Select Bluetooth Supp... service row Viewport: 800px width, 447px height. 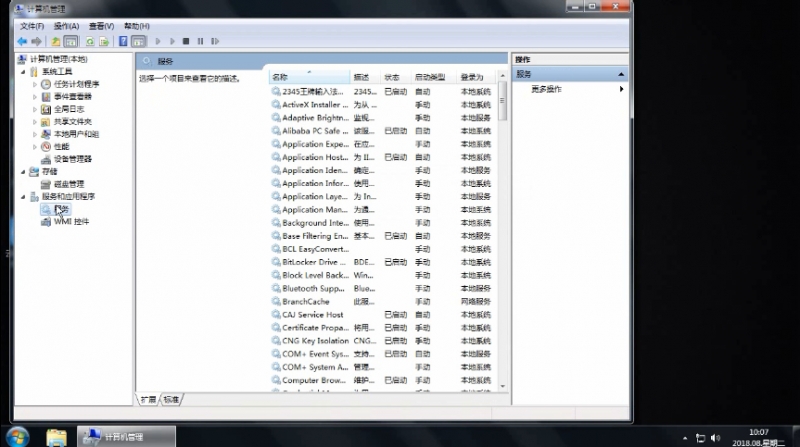pyautogui.click(x=383, y=288)
